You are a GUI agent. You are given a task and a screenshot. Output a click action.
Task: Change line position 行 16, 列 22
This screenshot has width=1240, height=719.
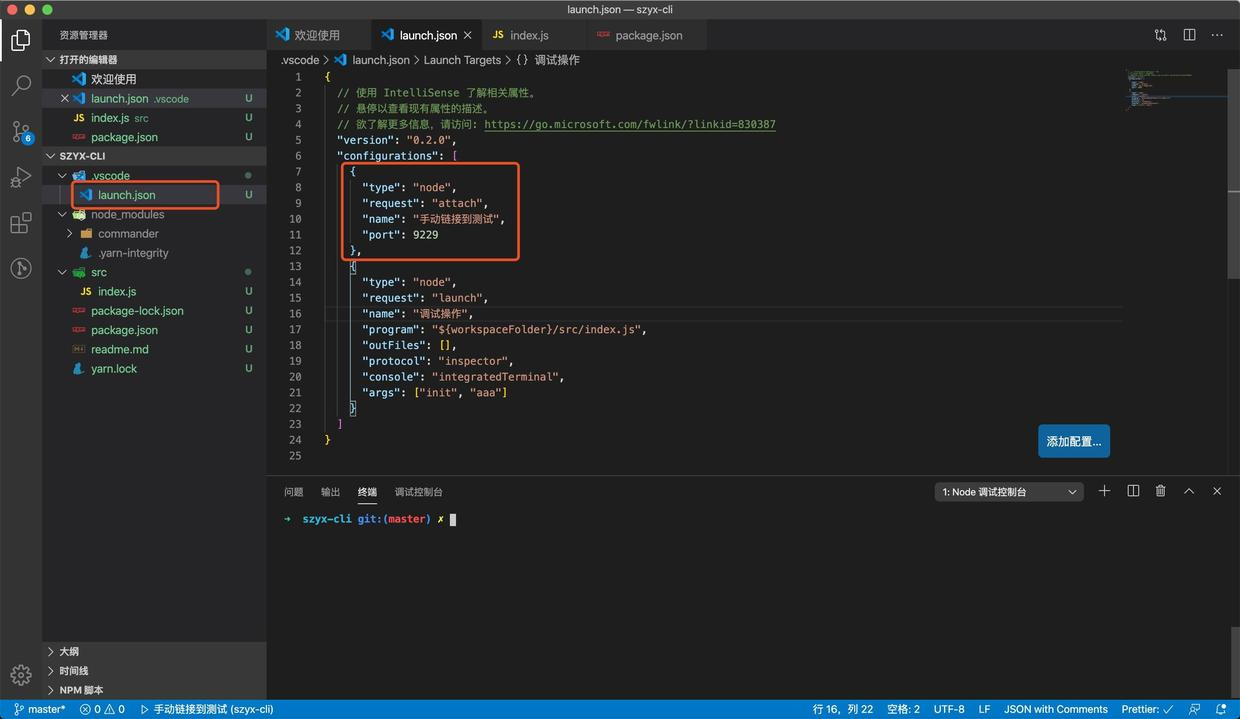click(x=843, y=709)
